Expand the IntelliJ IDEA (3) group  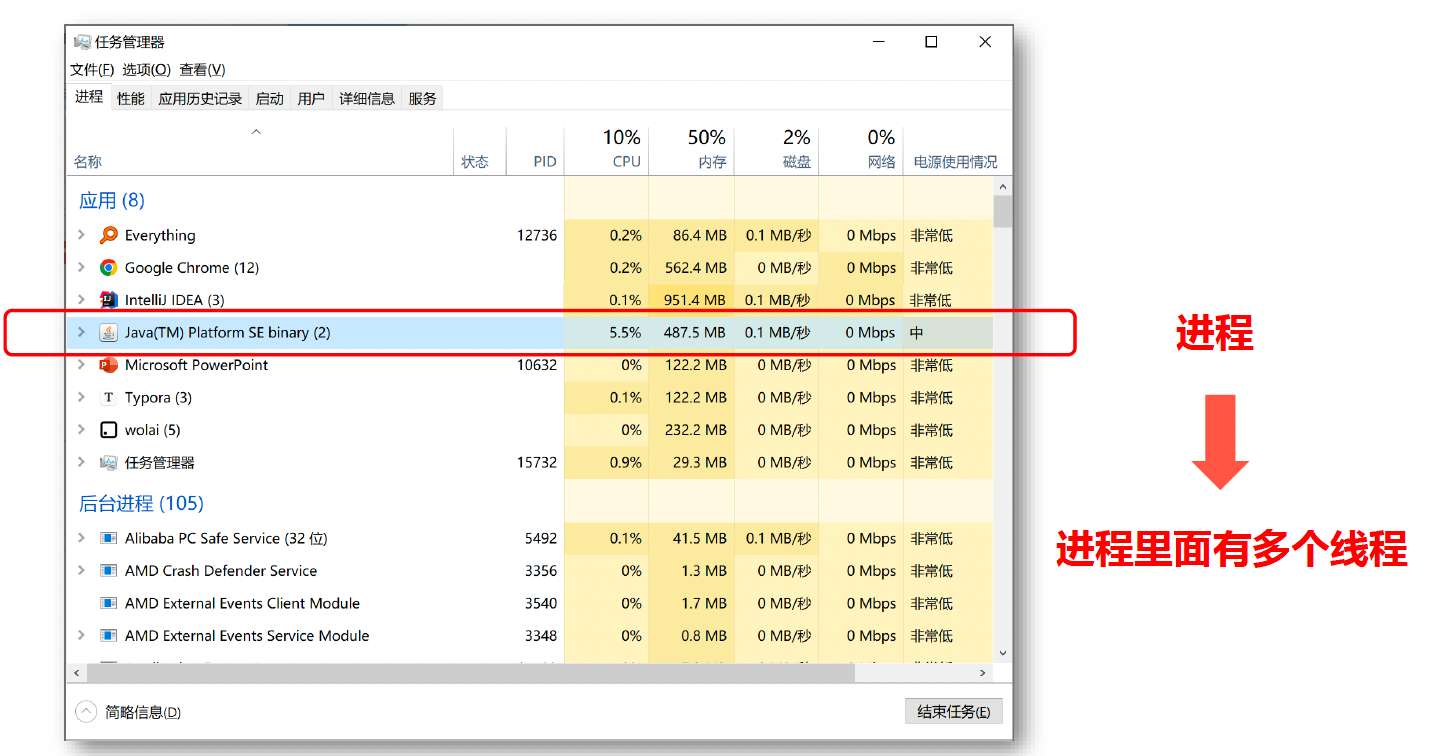coord(81,300)
